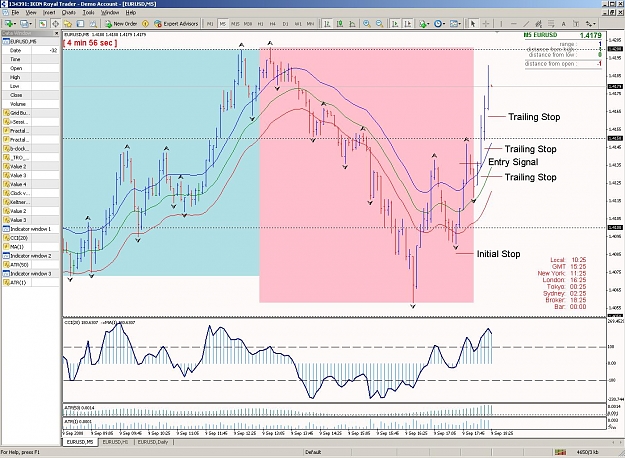Screen dimensions: 625x458
Task: Select the Horizontal Line drawing tool
Action: [x=514, y=24]
